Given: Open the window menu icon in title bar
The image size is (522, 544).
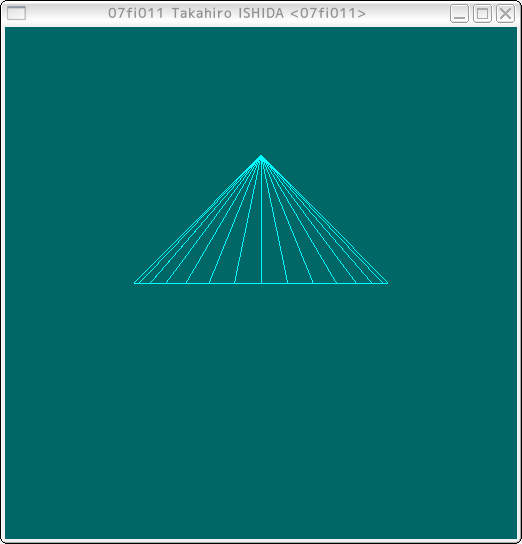Looking at the screenshot, I should pos(16,14).
